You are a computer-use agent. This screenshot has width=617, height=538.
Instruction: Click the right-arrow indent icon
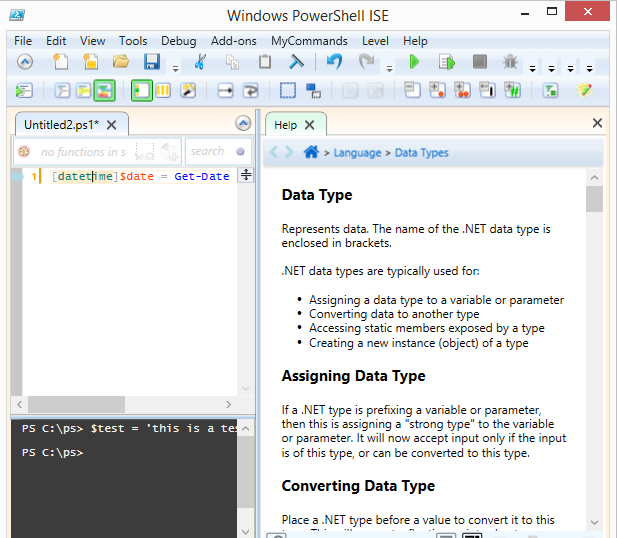225,91
